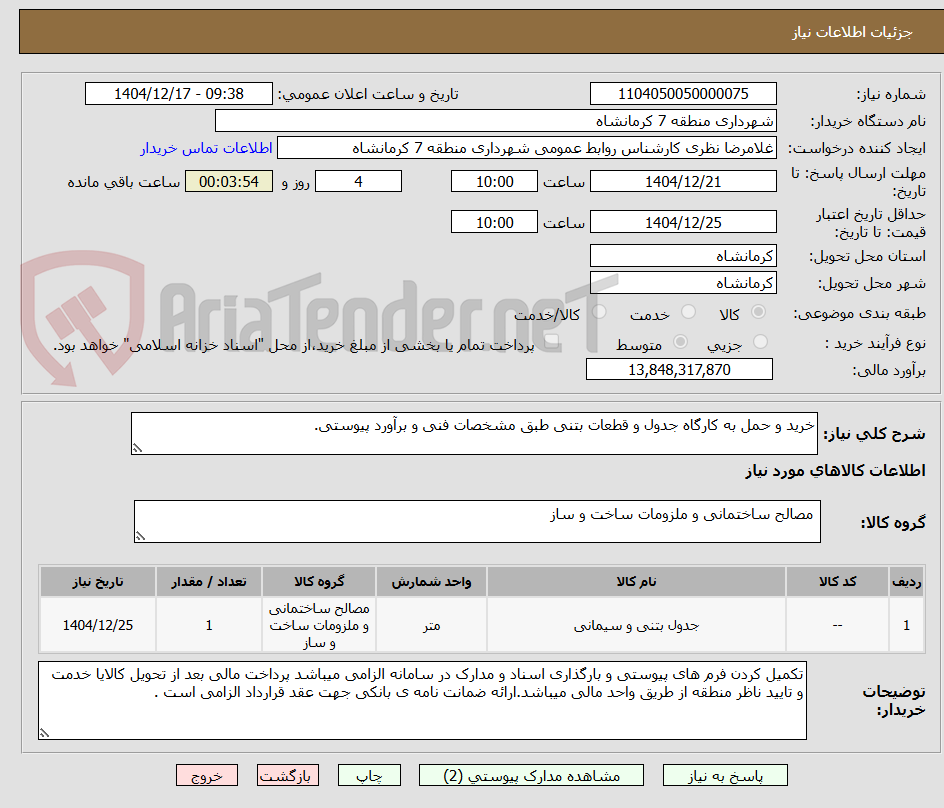Click the buyer name field شهرداری منطقه 7 کرمانشاه

[x=495, y=121]
